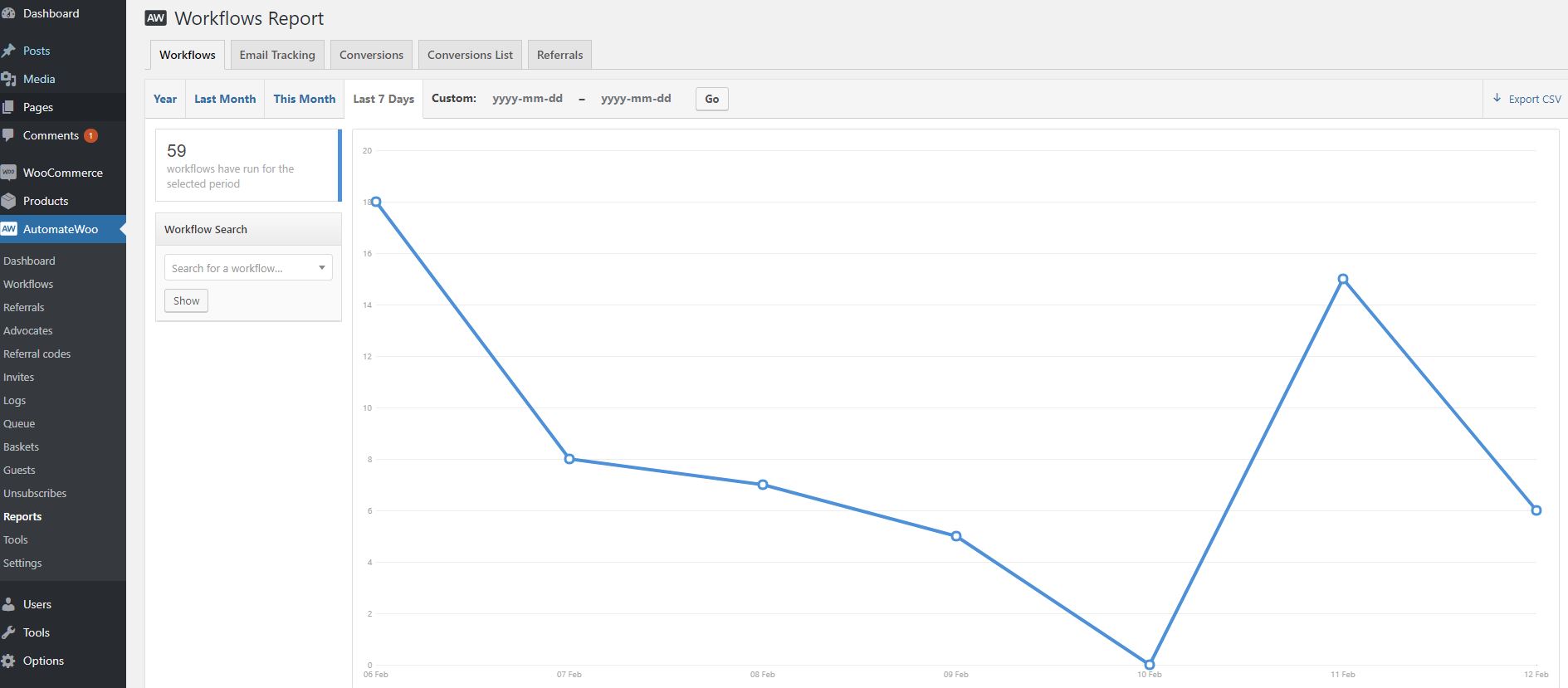The height and width of the screenshot is (688, 1568).
Task: Open the Queue submenu item
Action: click(x=19, y=423)
